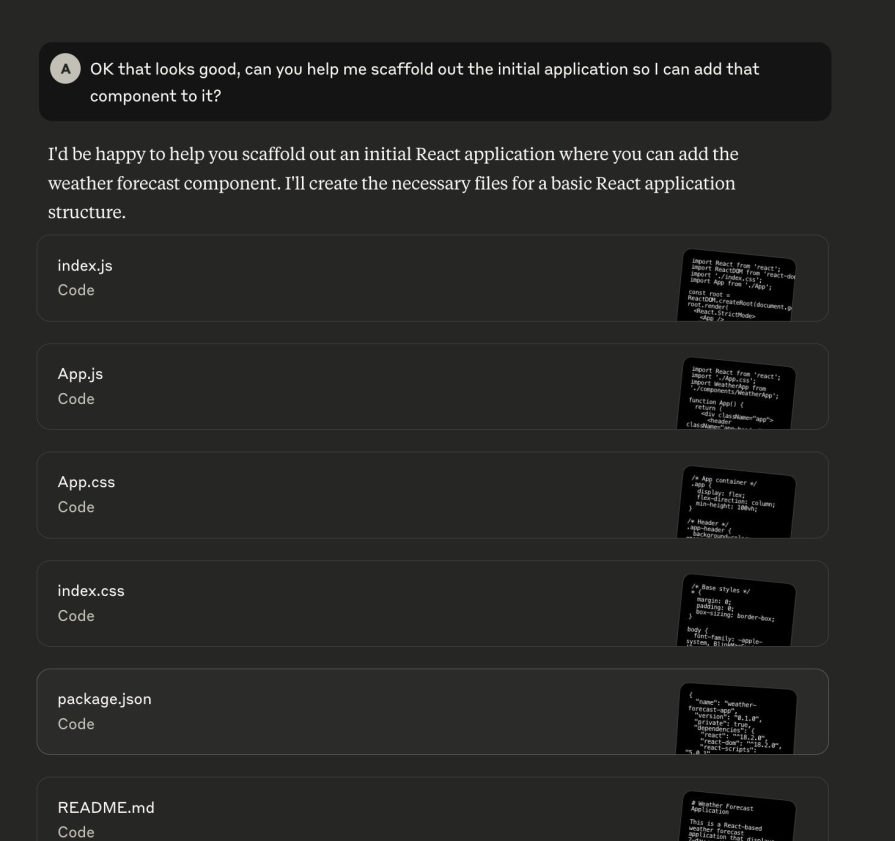Select the App.js artifact title
This screenshot has width=895, height=841.
tap(80, 374)
